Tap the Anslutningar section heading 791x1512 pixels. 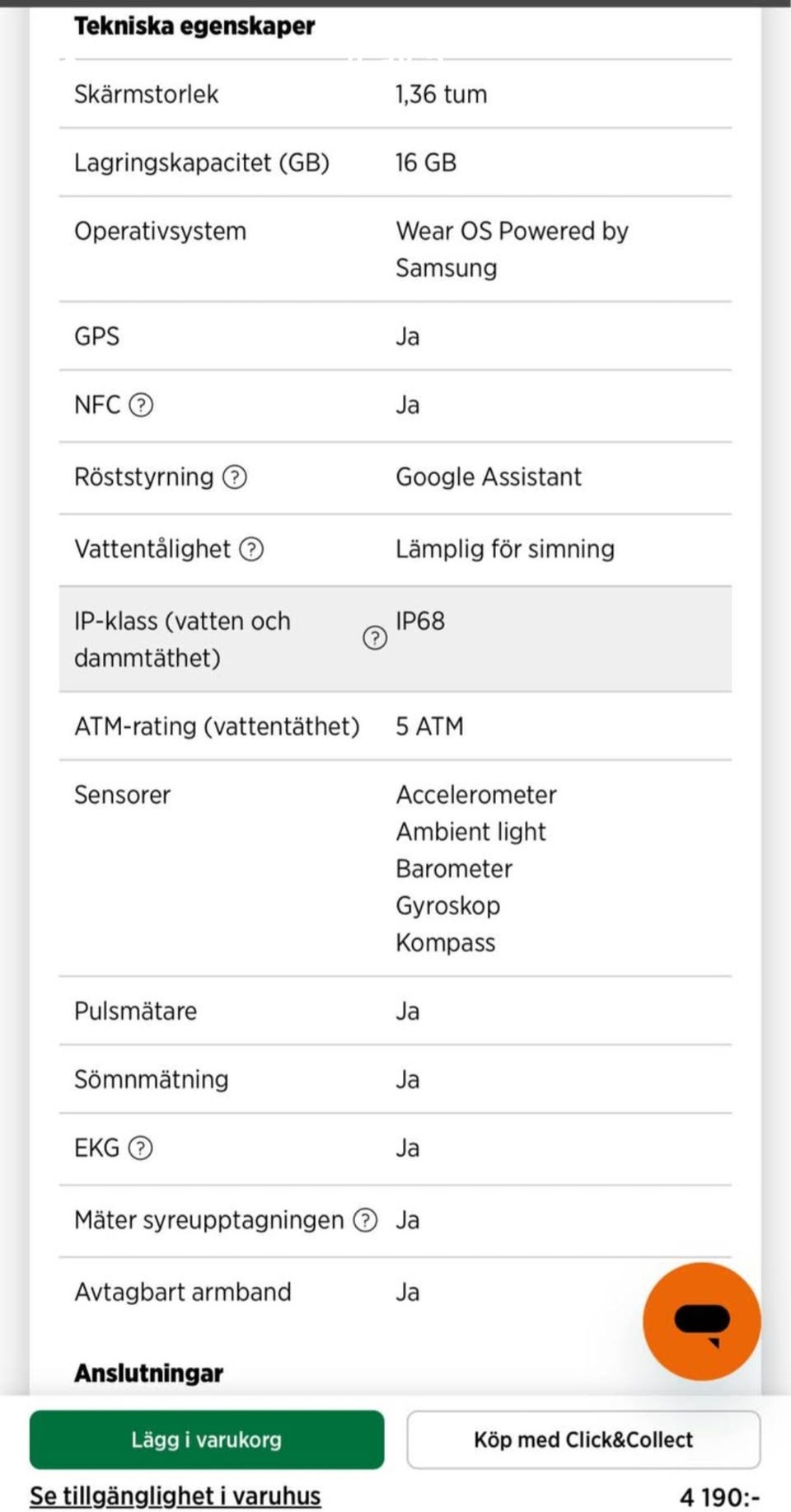[x=149, y=1373]
